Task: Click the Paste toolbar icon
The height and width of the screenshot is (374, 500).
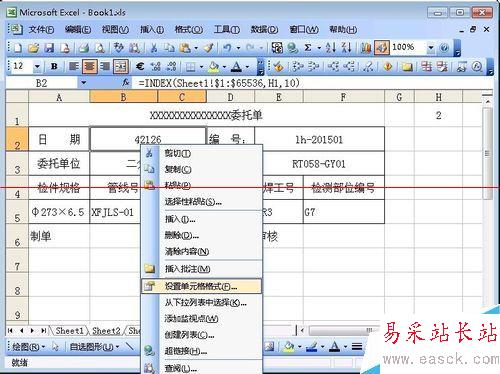Action: [x=185, y=48]
